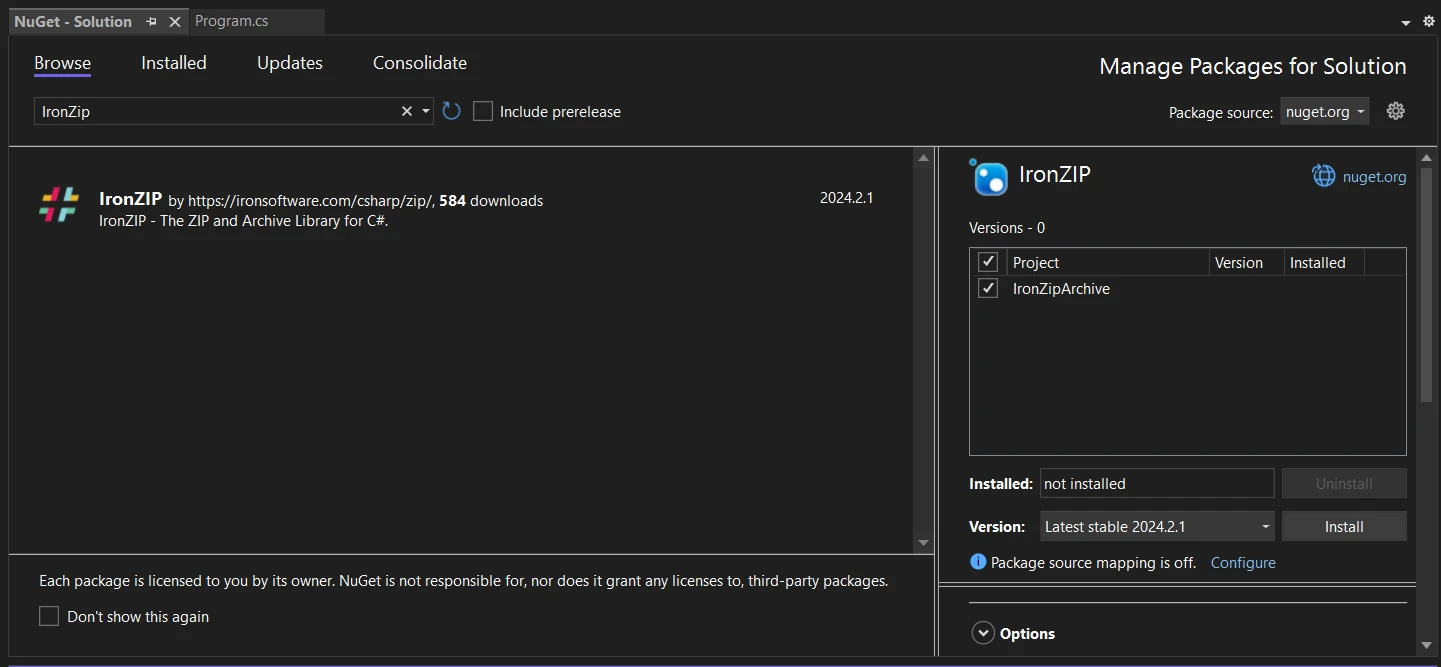The width and height of the screenshot is (1441, 667).
Task: Open the Configure link for source mapping
Action: pyautogui.click(x=1242, y=562)
